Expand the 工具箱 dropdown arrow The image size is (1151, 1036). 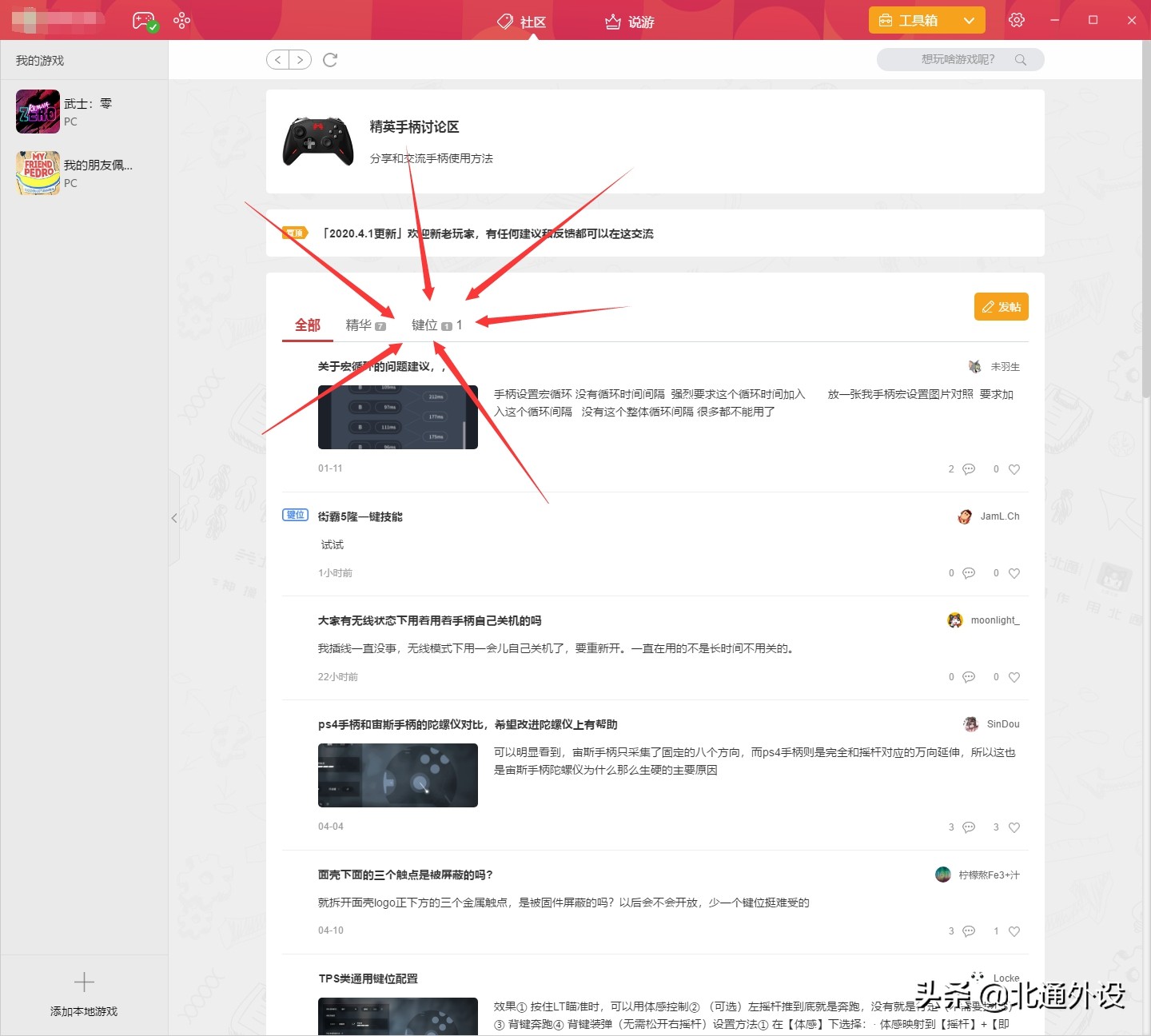click(x=969, y=21)
